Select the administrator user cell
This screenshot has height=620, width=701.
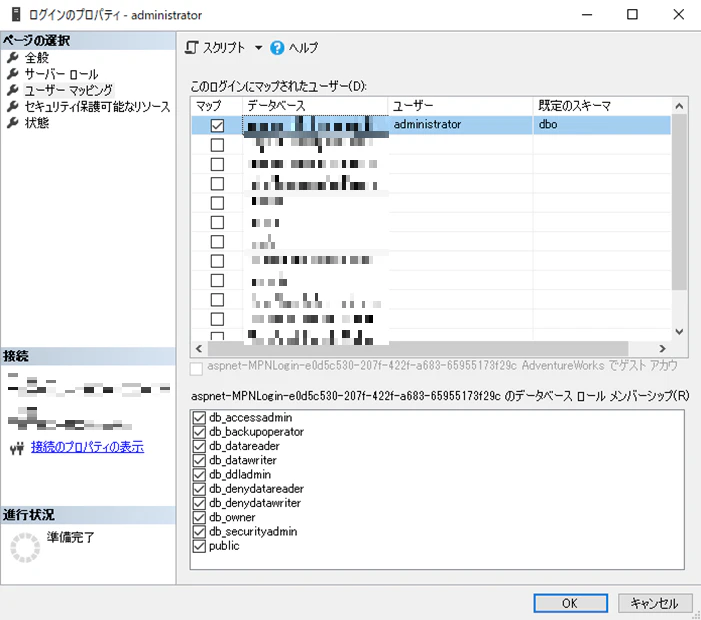pyautogui.click(x=460, y=125)
